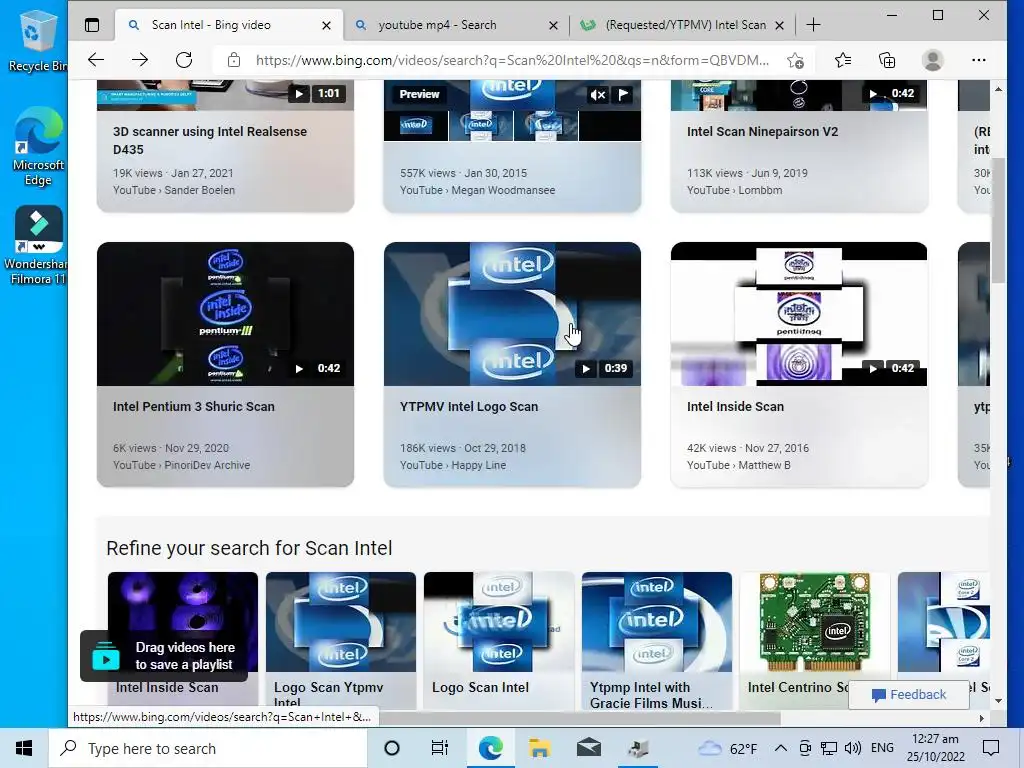
Task: Click the ENG language indicator
Action: click(882, 748)
